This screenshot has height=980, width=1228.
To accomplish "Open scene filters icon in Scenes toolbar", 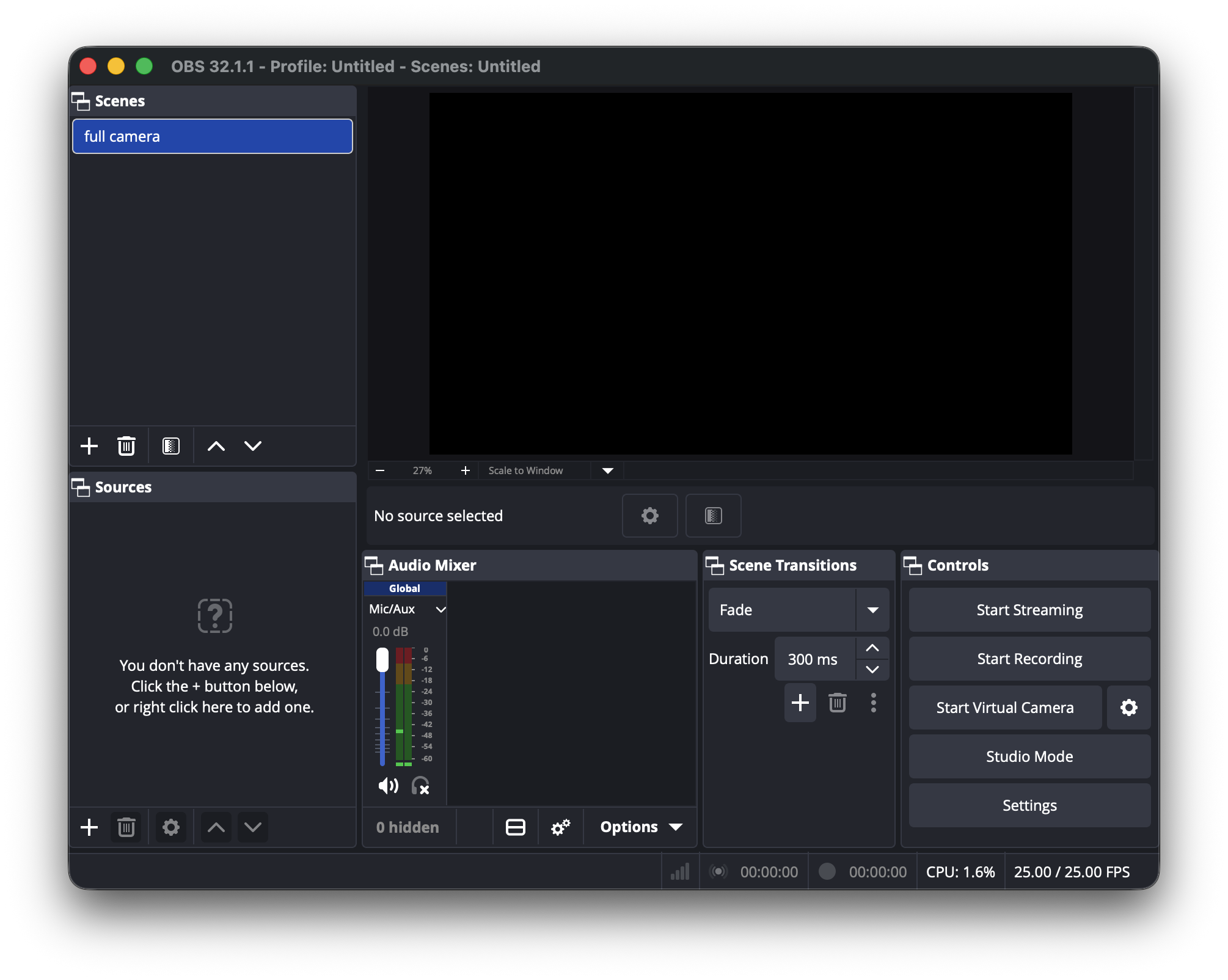I will pyautogui.click(x=171, y=446).
